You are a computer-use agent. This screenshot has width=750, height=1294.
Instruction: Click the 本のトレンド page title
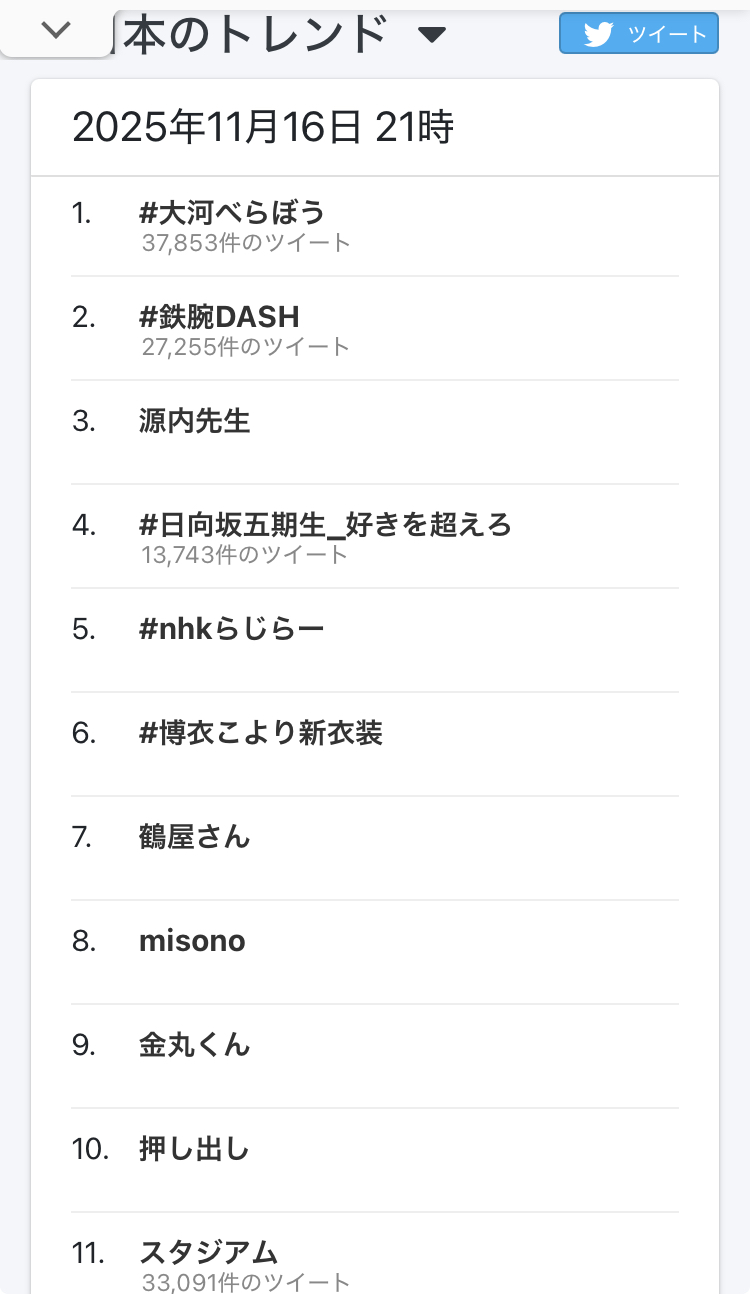click(x=255, y=36)
